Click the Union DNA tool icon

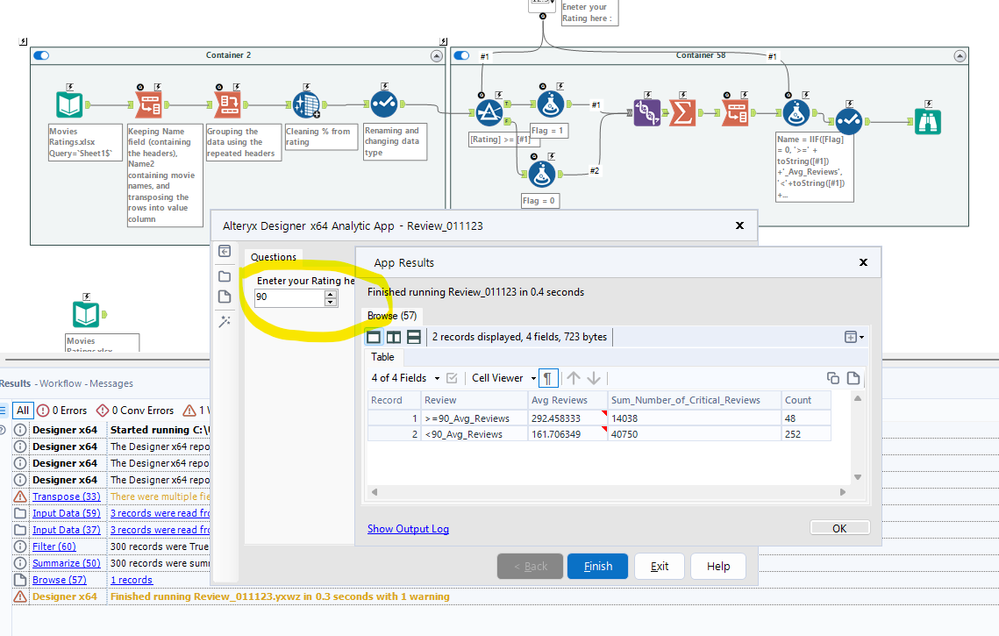pyautogui.click(x=646, y=111)
